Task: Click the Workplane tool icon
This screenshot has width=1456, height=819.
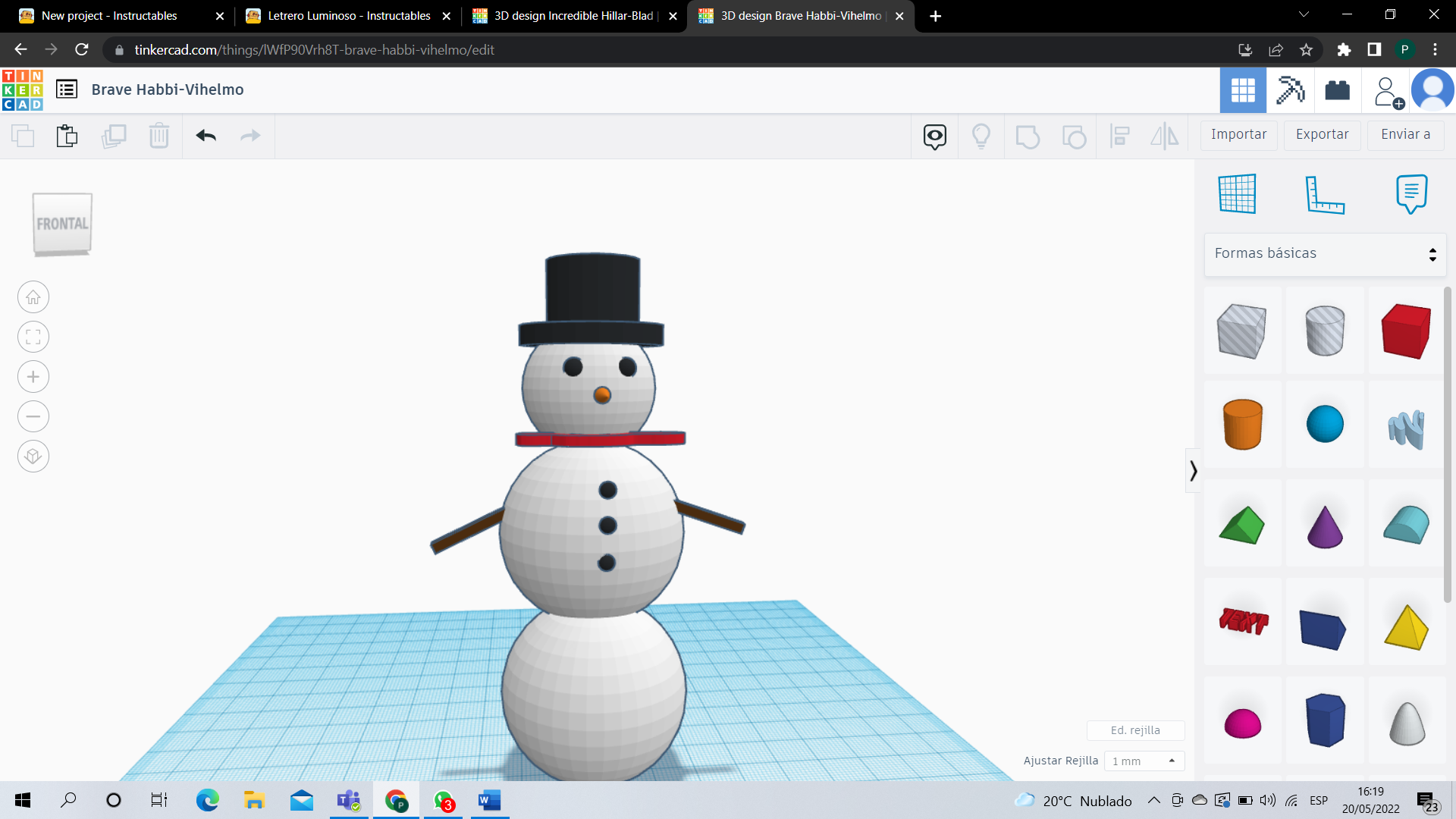Action: (x=1237, y=194)
